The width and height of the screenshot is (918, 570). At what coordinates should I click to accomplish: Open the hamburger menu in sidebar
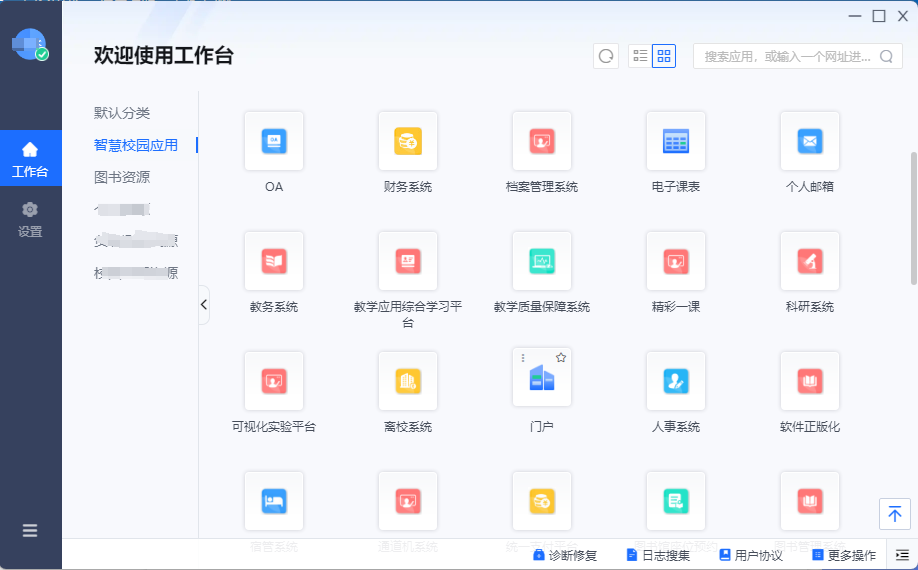click(30, 531)
